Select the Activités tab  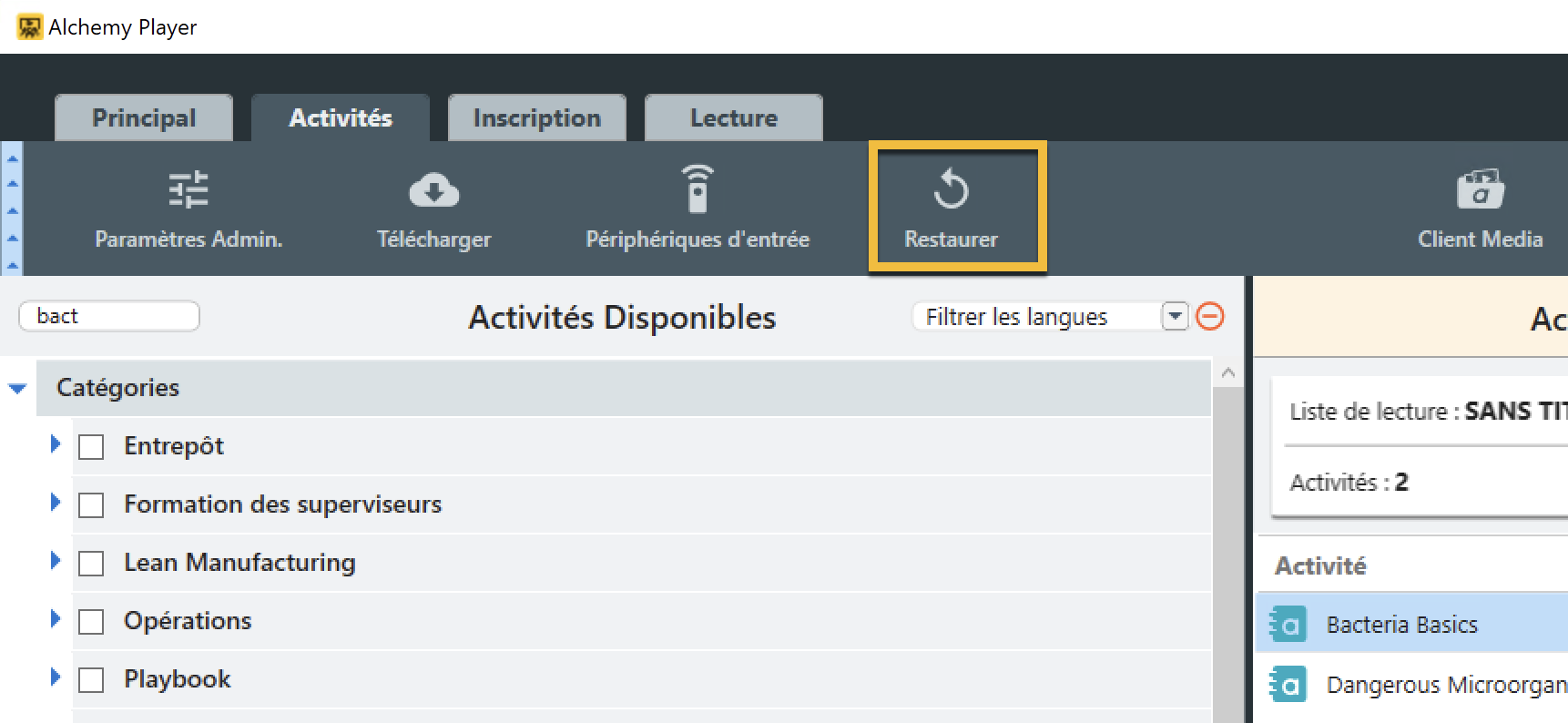(x=341, y=117)
